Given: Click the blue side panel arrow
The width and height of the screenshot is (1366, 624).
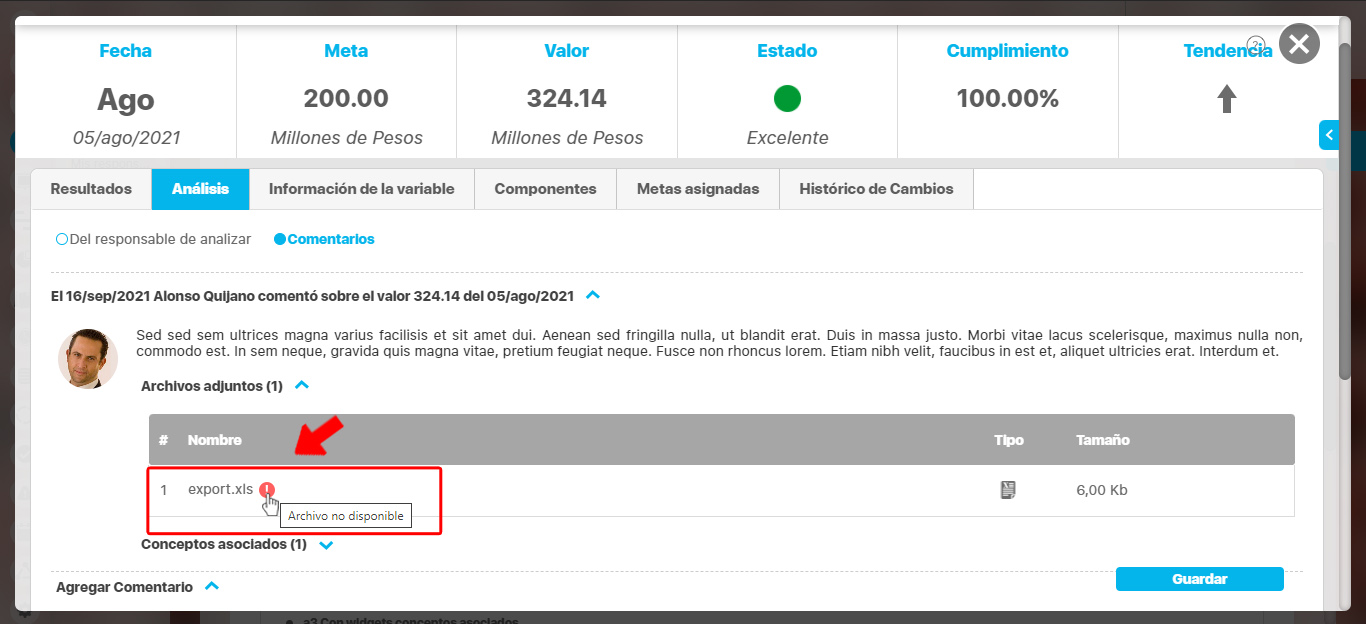Looking at the screenshot, I should point(1329,134).
